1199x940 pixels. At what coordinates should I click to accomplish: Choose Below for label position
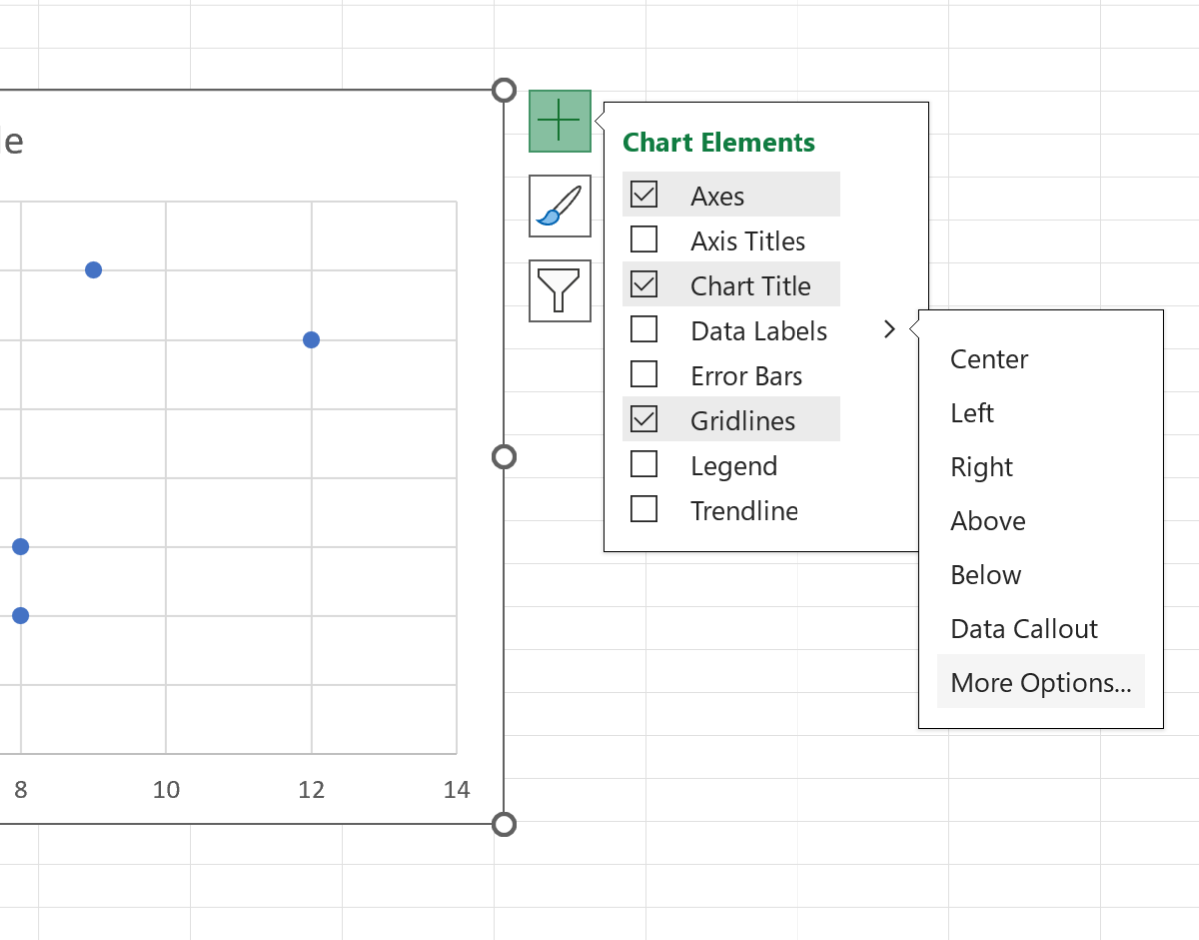985,575
